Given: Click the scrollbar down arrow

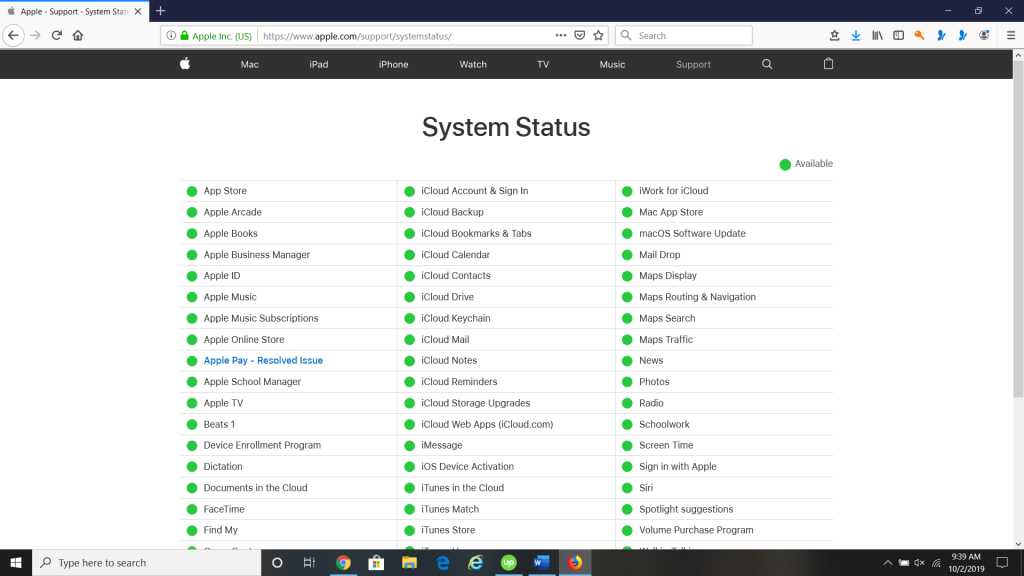Looking at the screenshot, I should coord(1018,543).
